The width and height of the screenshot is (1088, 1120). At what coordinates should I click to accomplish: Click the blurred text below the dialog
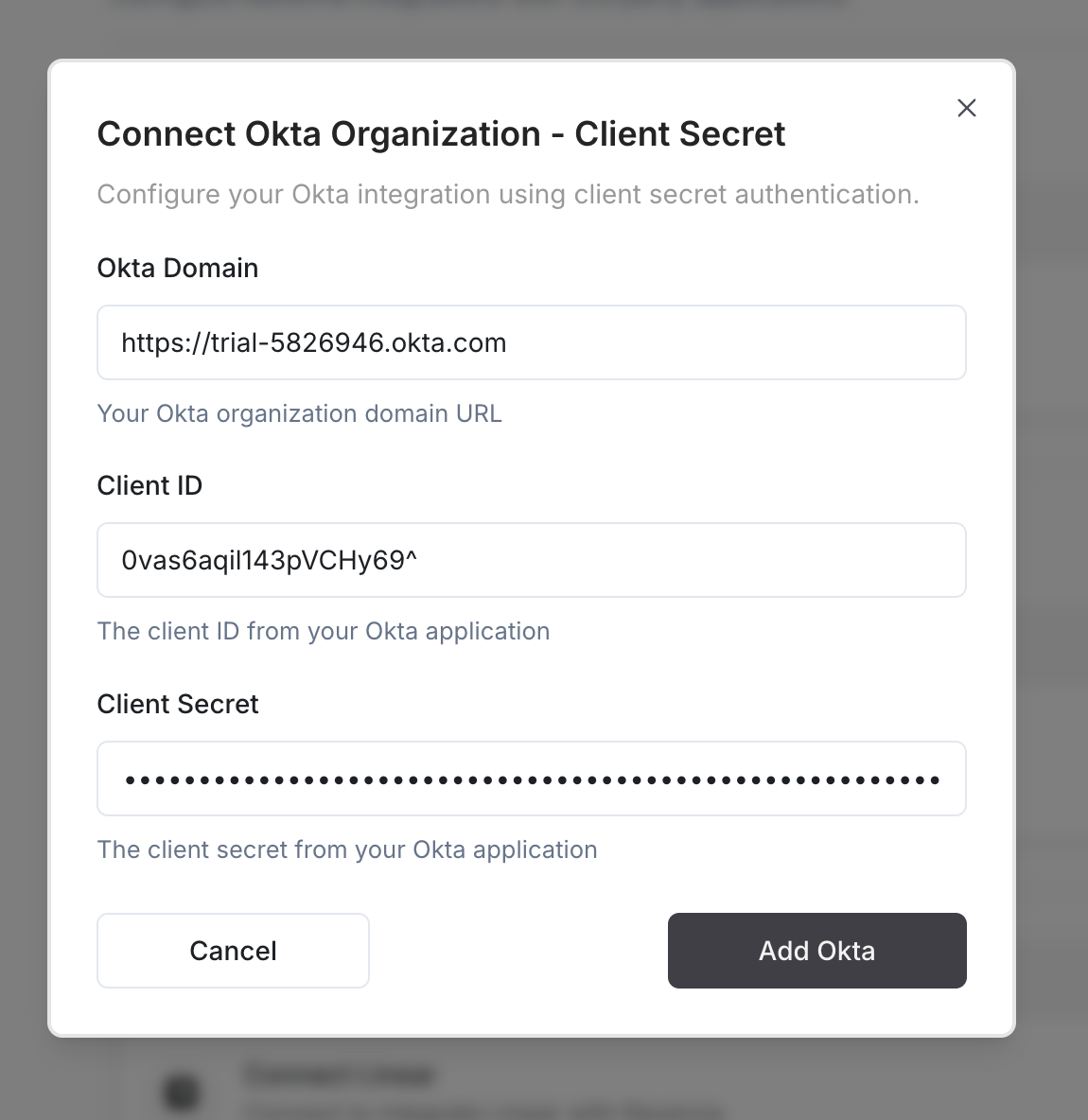point(340,1075)
